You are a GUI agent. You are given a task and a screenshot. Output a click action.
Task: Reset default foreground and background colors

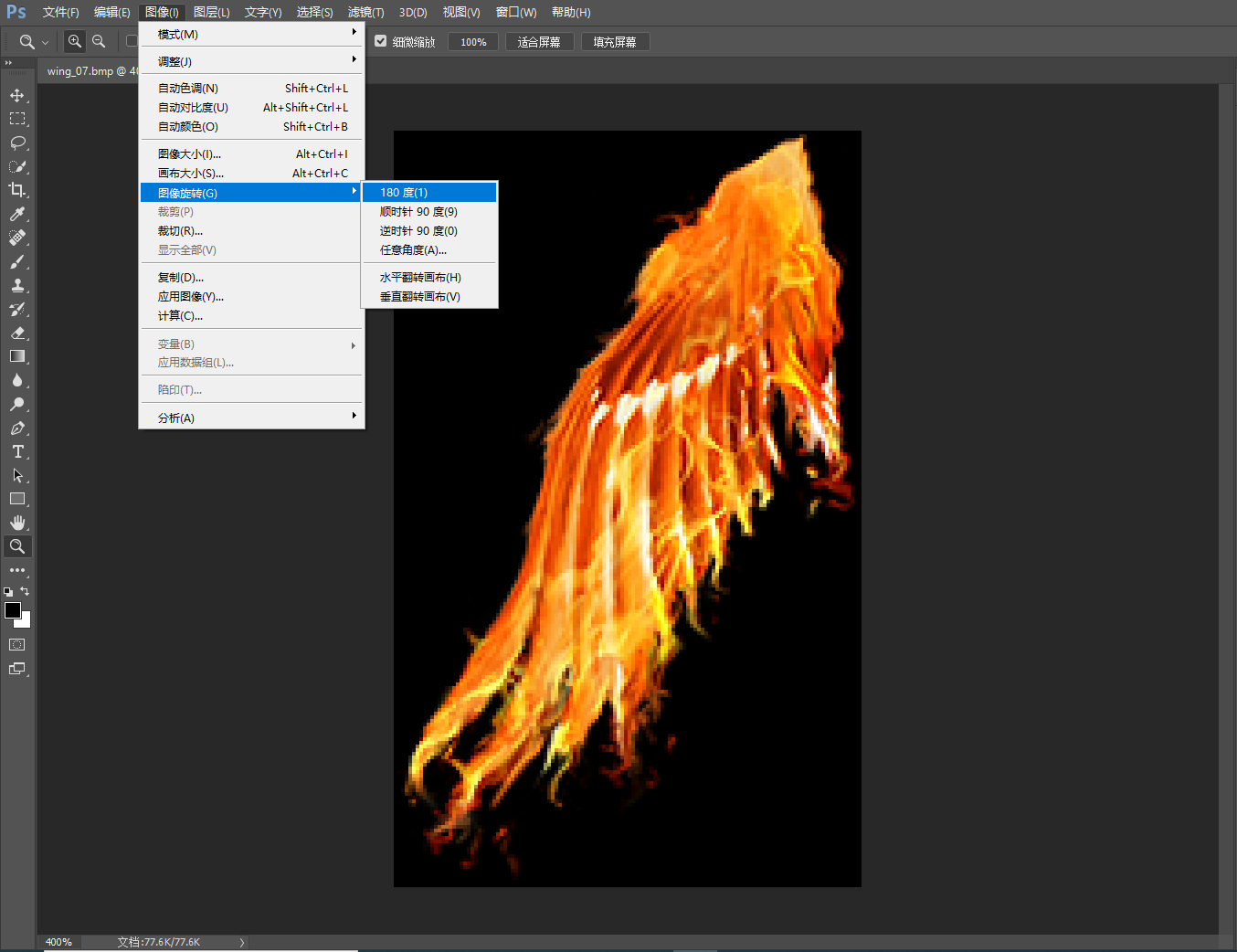point(8,592)
